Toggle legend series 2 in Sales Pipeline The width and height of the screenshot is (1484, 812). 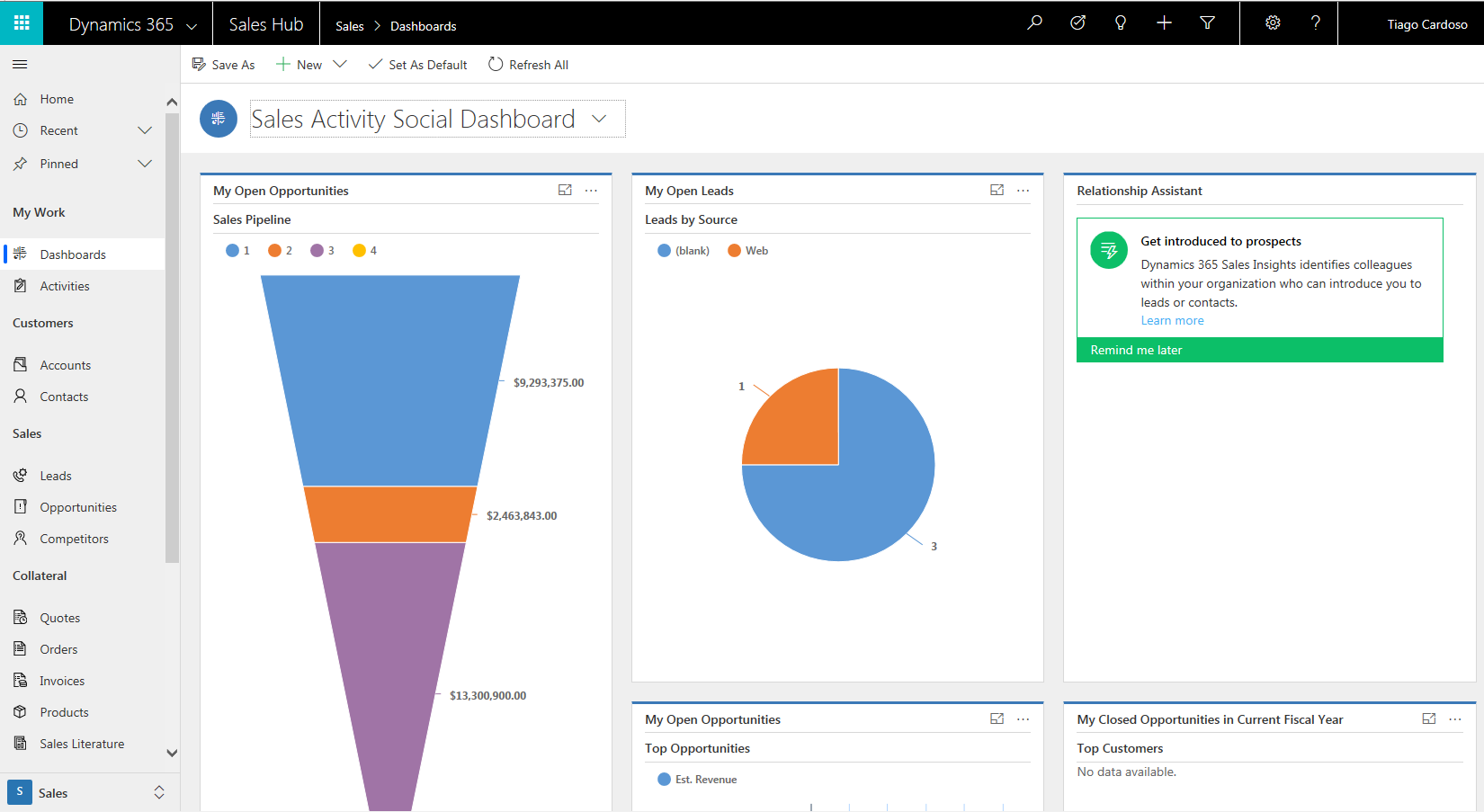280,251
